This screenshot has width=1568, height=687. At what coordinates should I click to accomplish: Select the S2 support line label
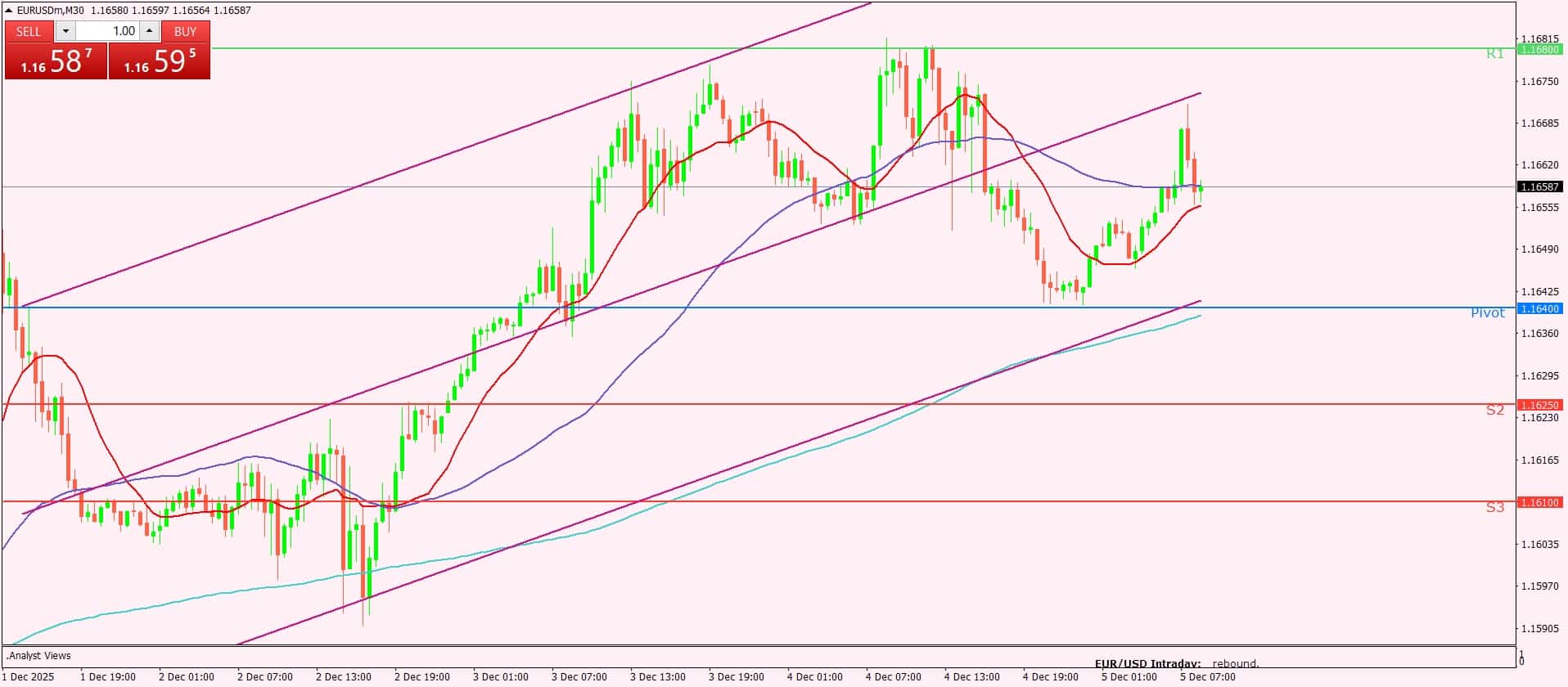[x=1494, y=410]
